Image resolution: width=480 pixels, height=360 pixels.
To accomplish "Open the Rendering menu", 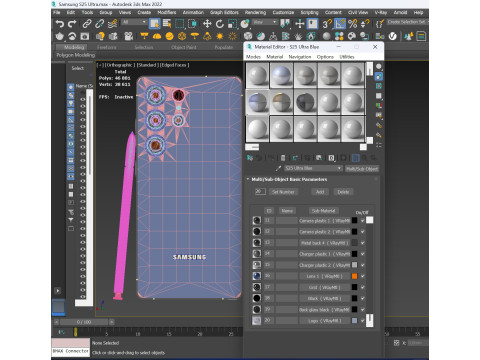I will click(255, 13).
